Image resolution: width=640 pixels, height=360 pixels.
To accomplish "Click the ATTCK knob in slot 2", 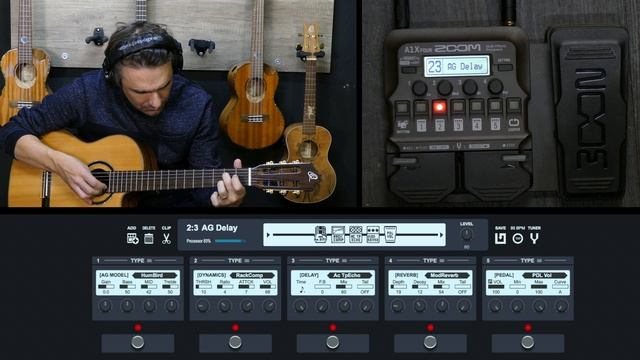I will (247, 306).
